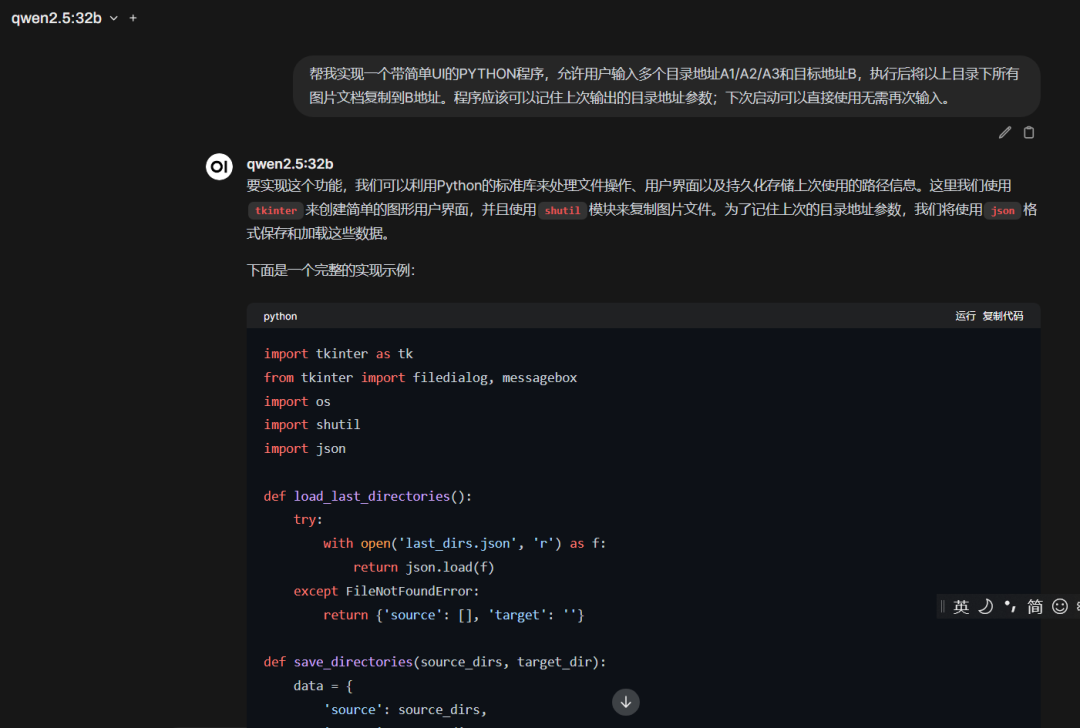Toggle the moon icon in the IME toolbar

tap(985, 606)
